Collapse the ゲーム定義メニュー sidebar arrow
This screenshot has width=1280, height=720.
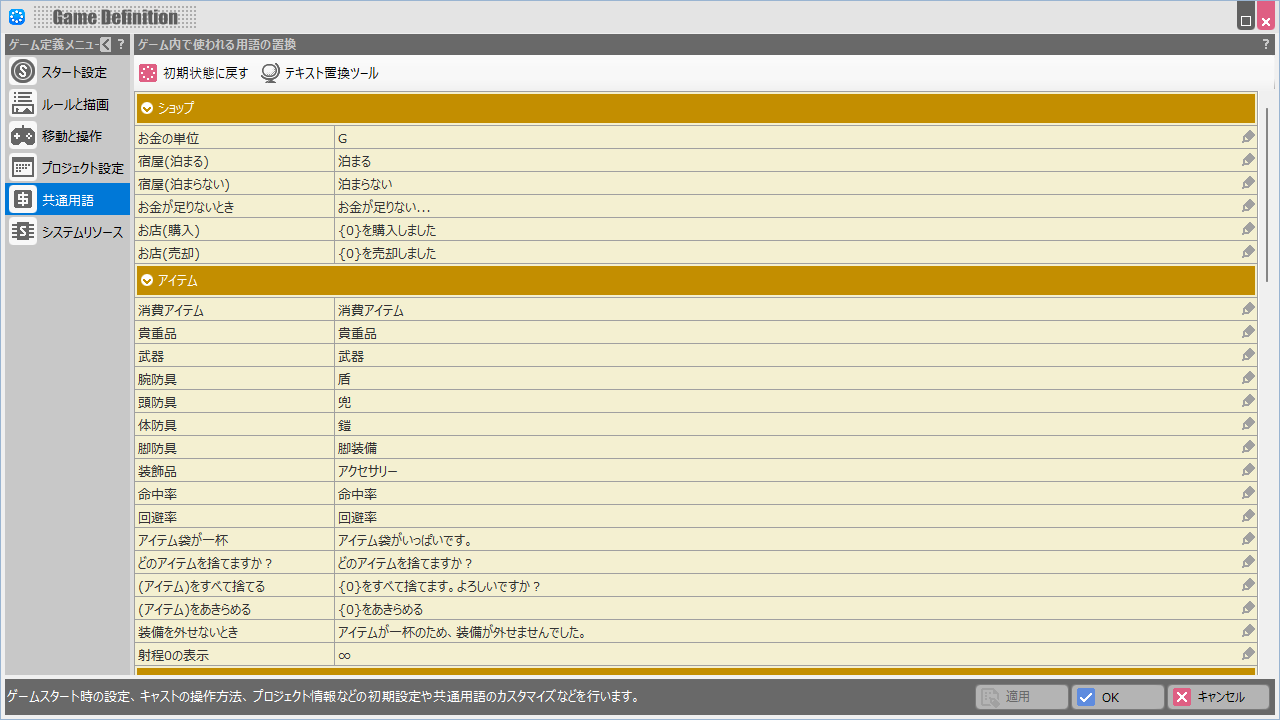pos(105,44)
